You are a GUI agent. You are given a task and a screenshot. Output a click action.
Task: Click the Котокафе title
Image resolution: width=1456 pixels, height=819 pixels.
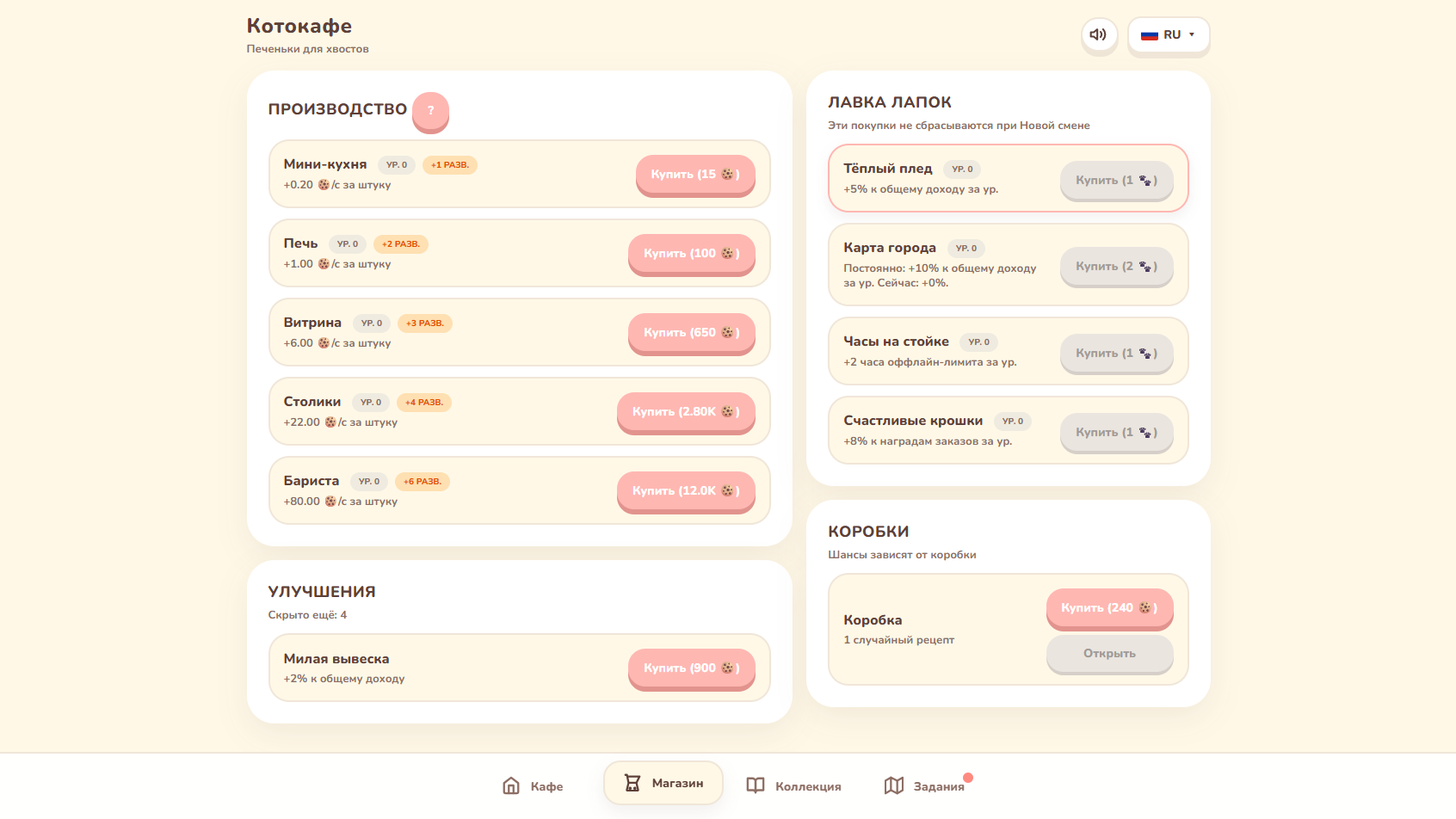[299, 26]
